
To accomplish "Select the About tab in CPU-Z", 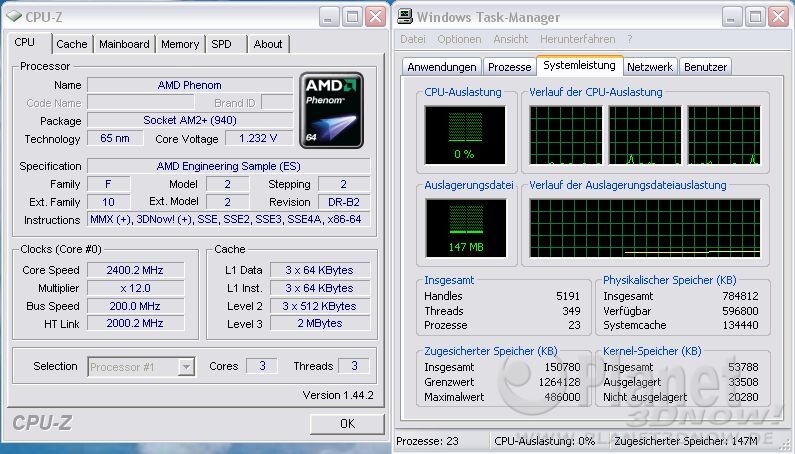I will point(268,44).
